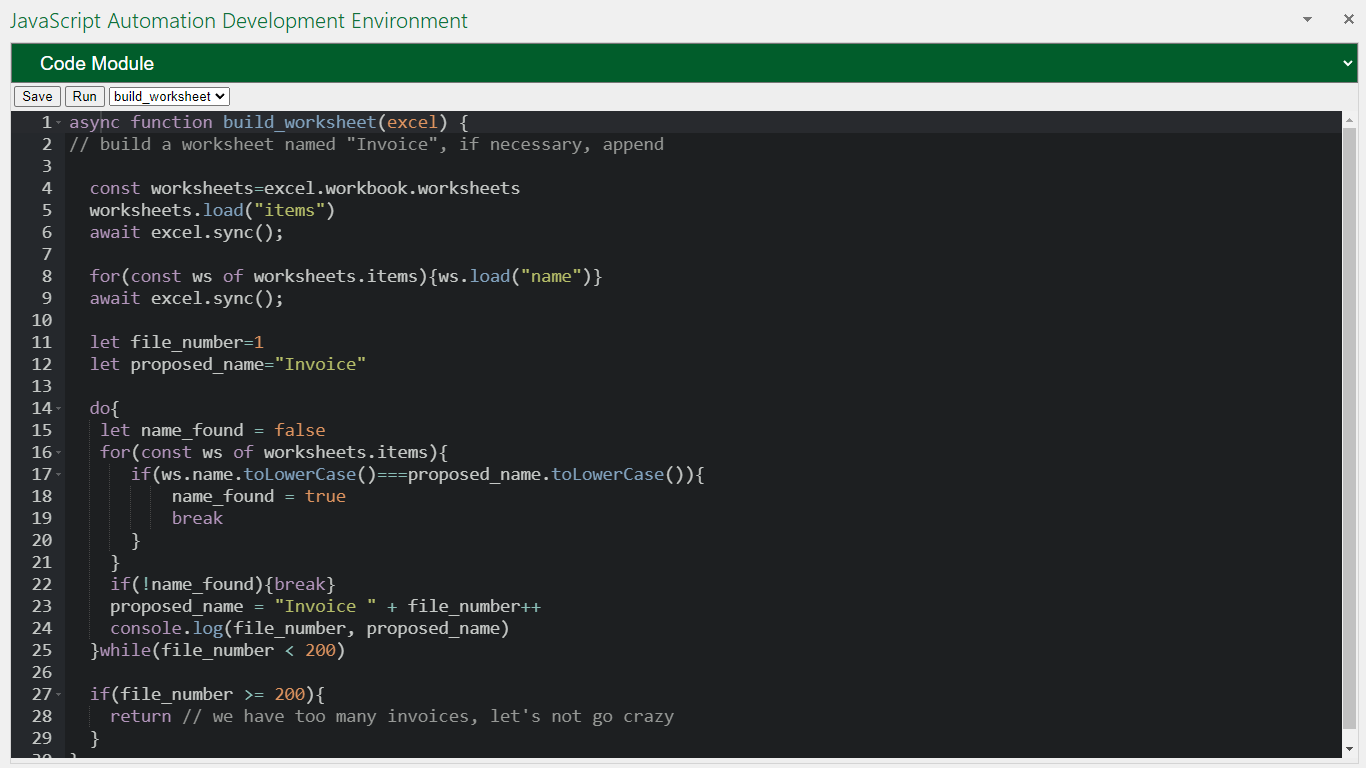Click the Code Module header title
Viewport: 1366px width, 768px height.
pos(97,63)
